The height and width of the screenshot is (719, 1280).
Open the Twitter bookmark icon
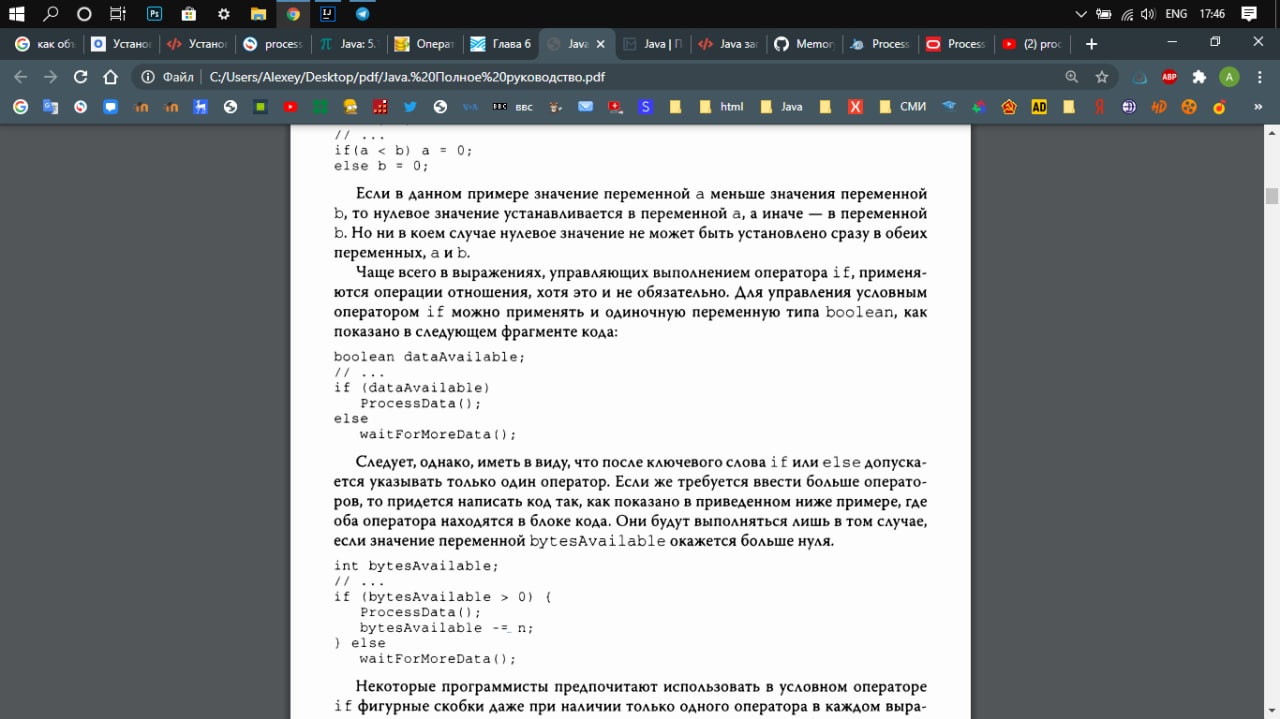pyautogui.click(x=410, y=107)
